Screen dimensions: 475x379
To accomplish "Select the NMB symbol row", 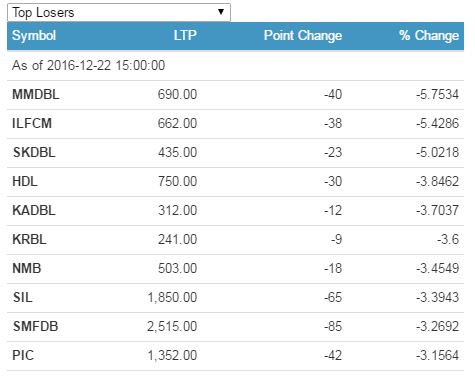I will pos(235,269).
